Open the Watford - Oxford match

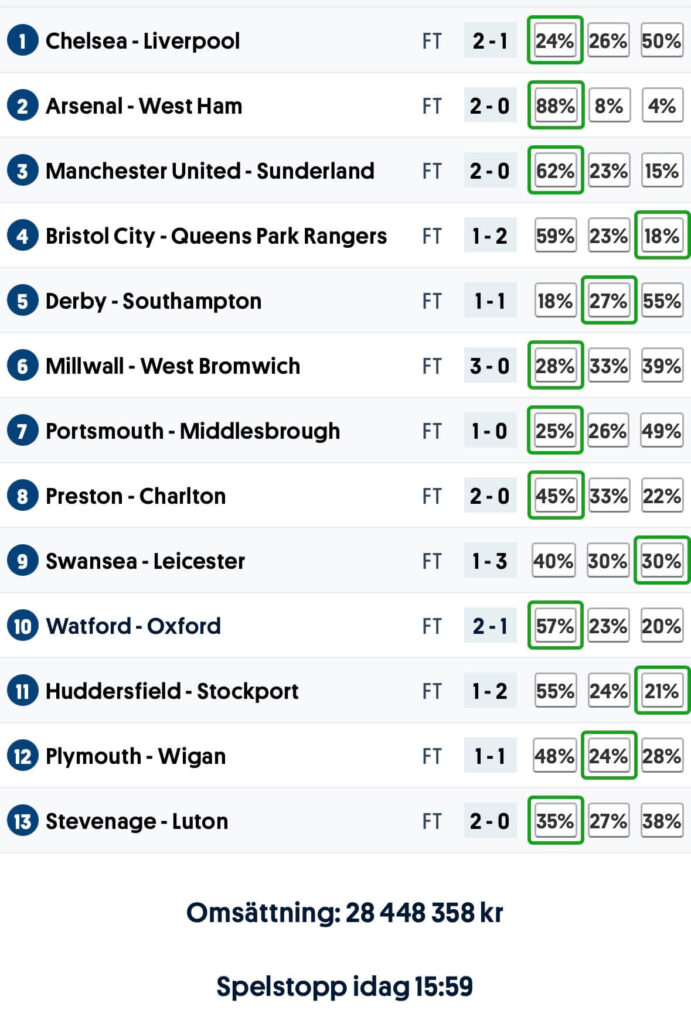[133, 626]
